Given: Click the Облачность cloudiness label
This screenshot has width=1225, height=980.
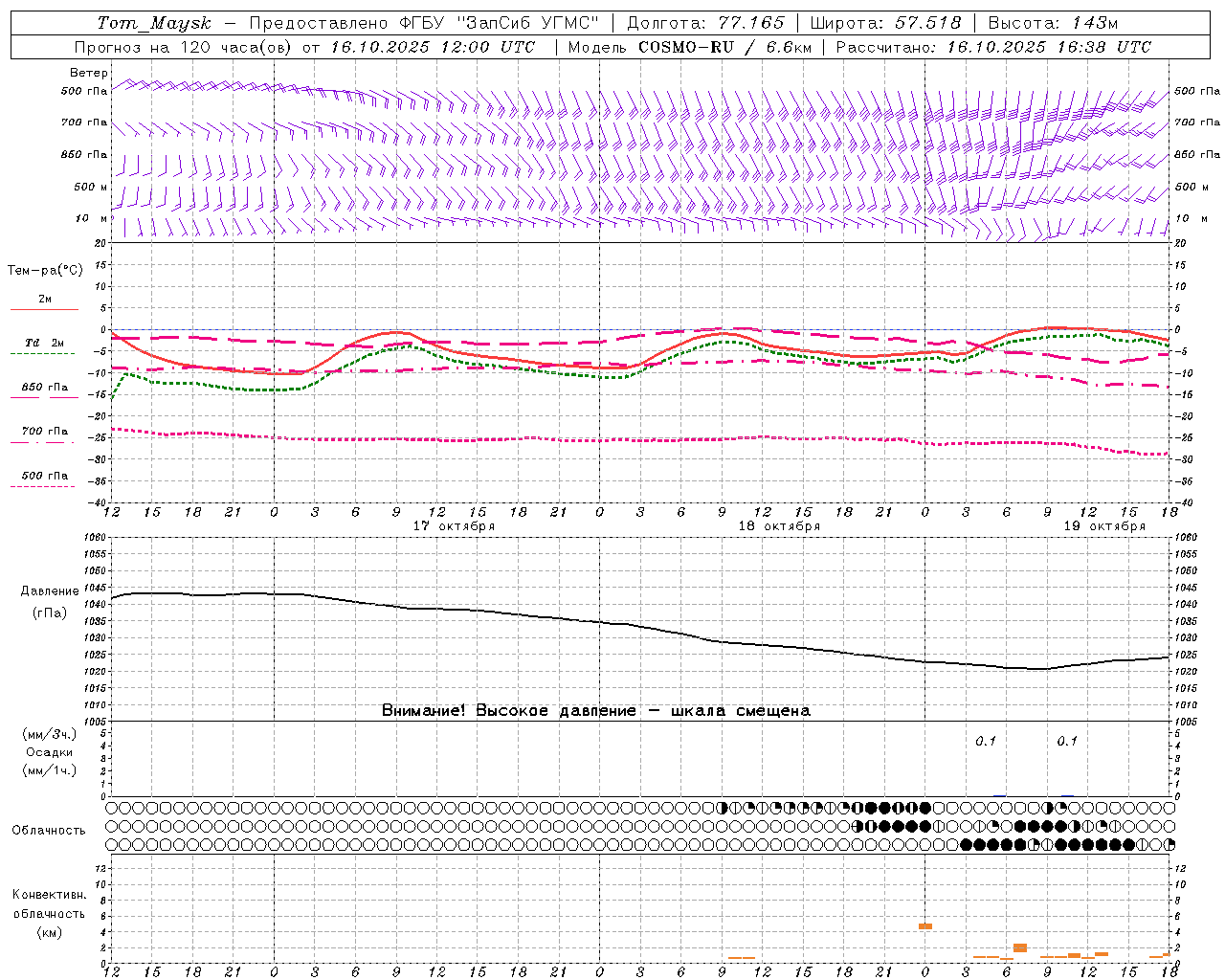Looking at the screenshot, I should click(x=49, y=831).
